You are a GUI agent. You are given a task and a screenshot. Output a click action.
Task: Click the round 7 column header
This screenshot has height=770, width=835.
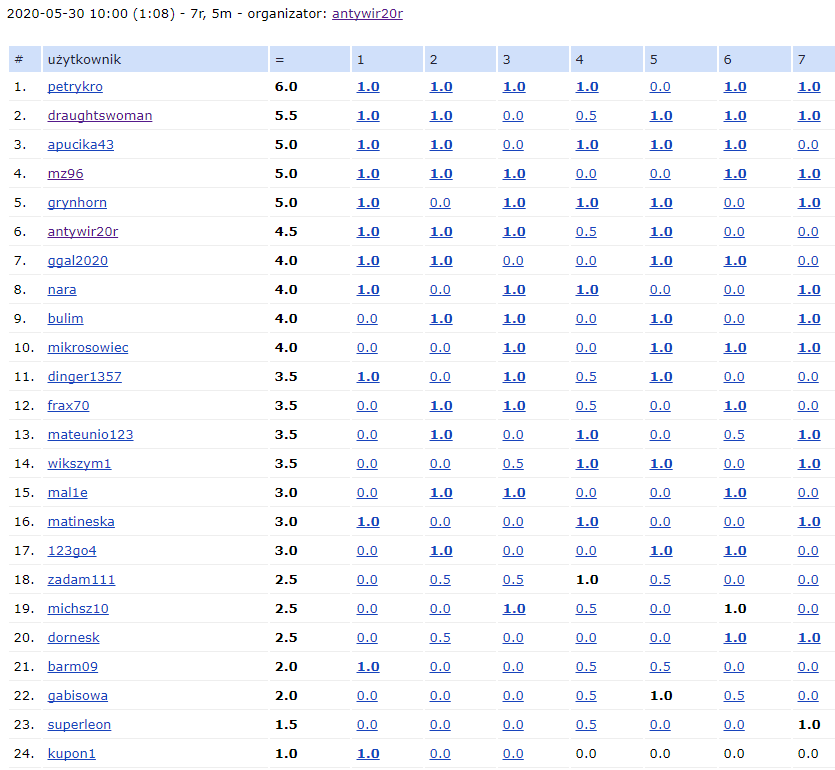pos(802,59)
